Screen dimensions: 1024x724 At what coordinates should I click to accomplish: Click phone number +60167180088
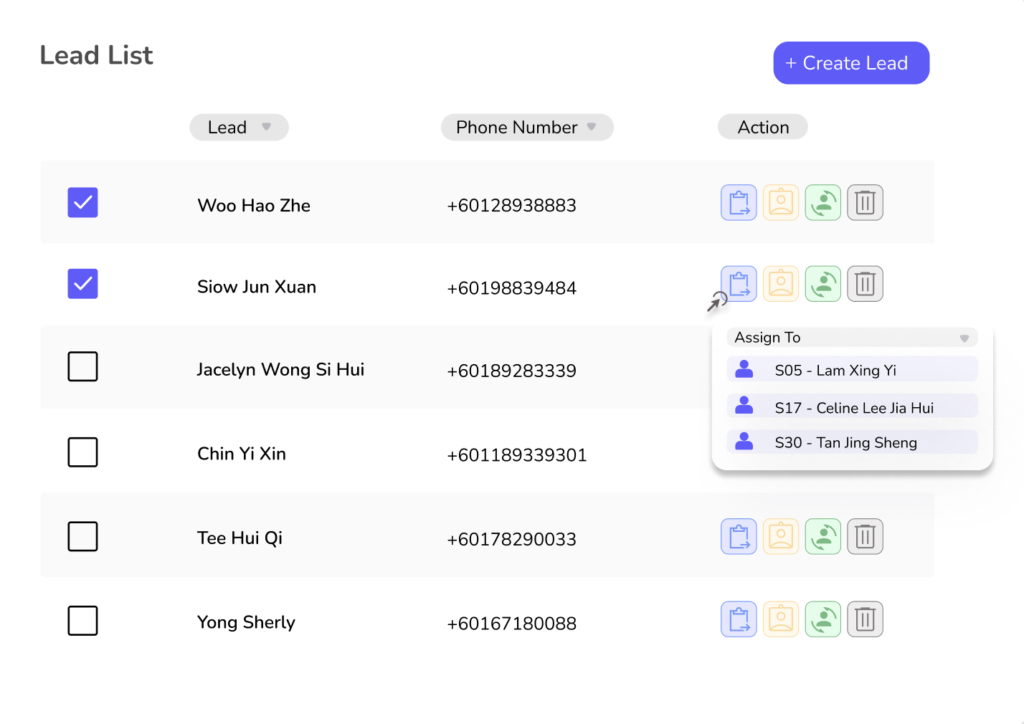(511, 623)
